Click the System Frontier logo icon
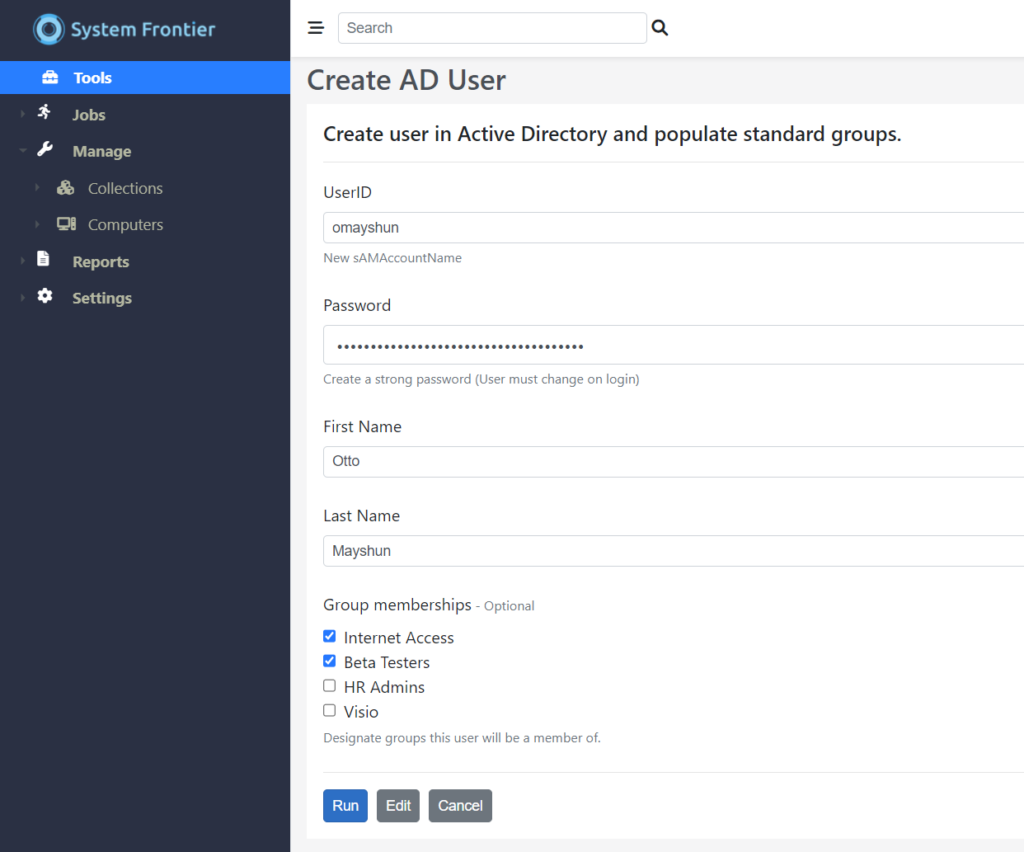This screenshot has height=852, width=1024. pyautogui.click(x=48, y=29)
